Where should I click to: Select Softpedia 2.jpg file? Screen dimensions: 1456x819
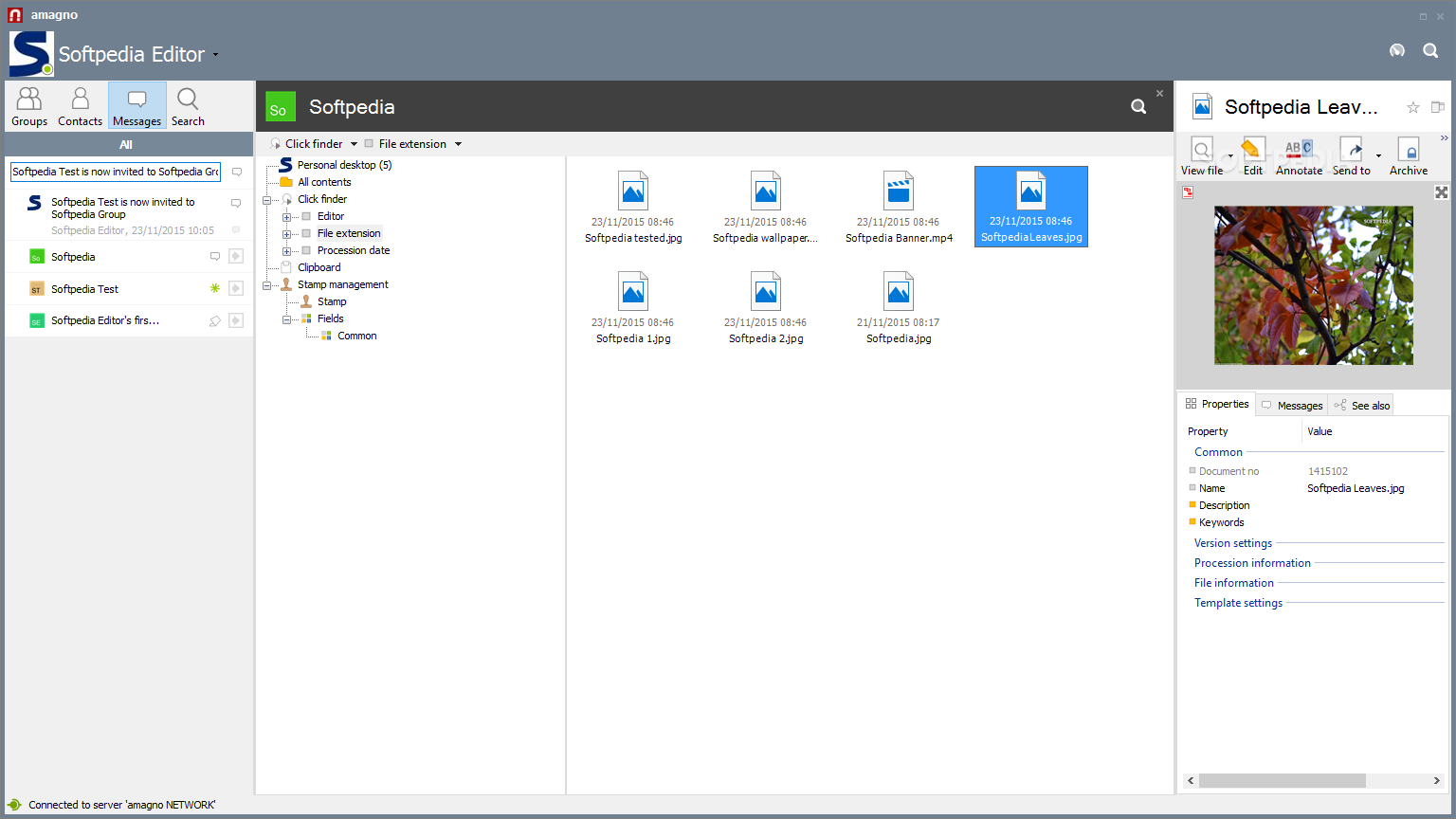766,308
